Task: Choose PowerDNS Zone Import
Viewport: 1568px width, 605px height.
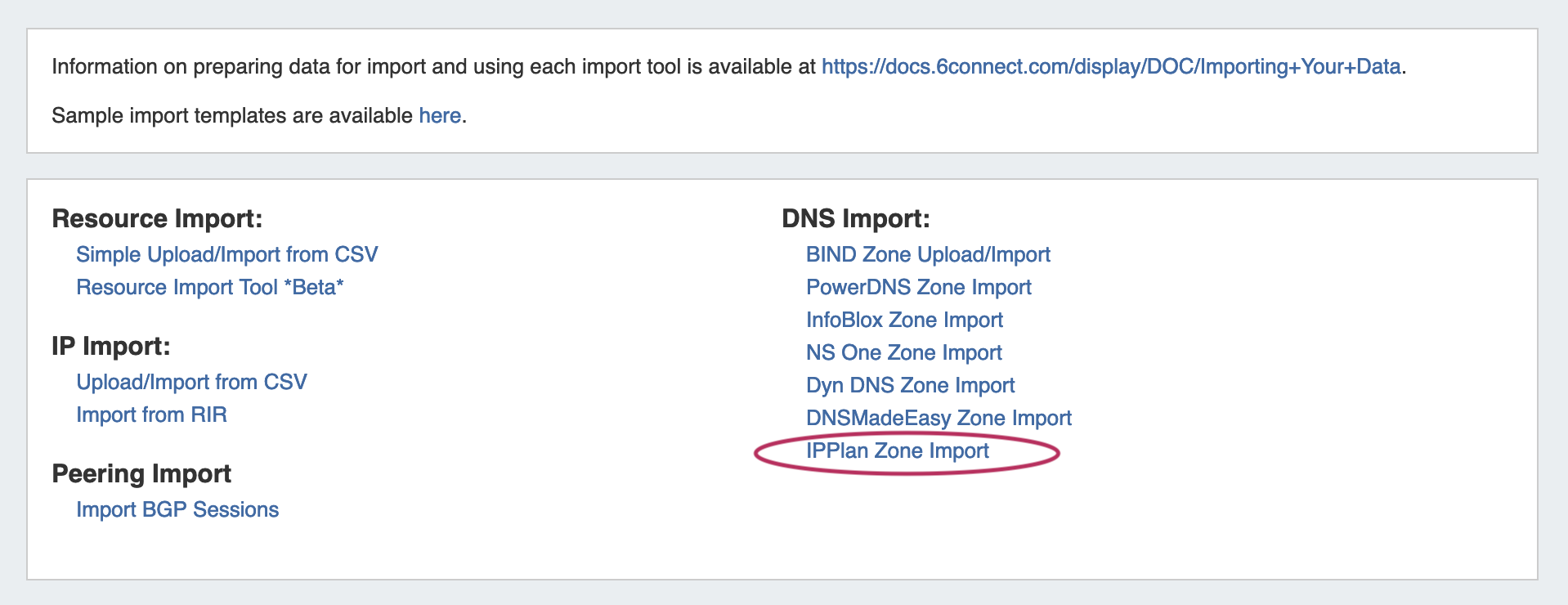Action: (x=918, y=288)
